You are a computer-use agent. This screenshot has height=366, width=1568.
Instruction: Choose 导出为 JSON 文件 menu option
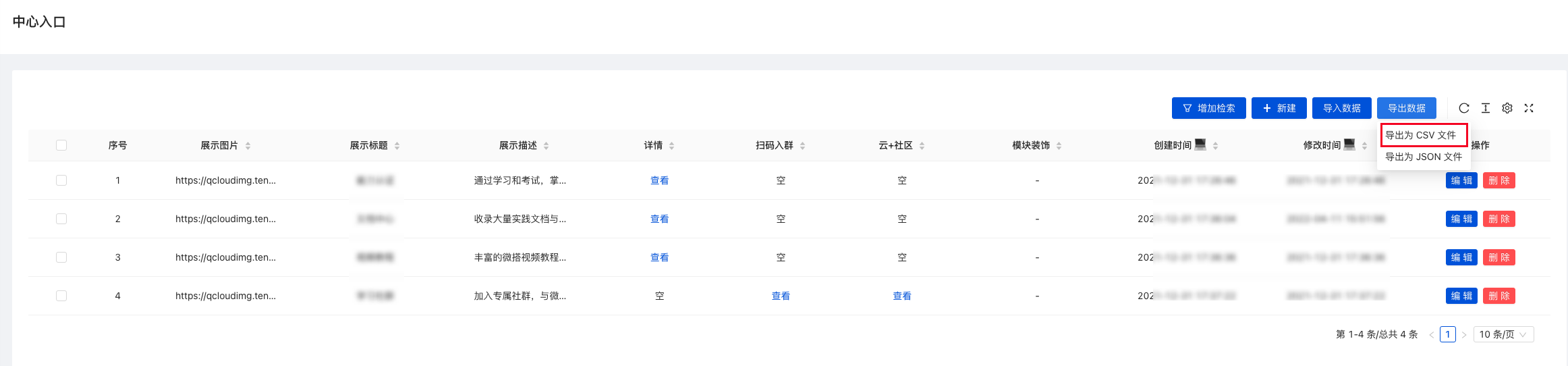[1423, 157]
